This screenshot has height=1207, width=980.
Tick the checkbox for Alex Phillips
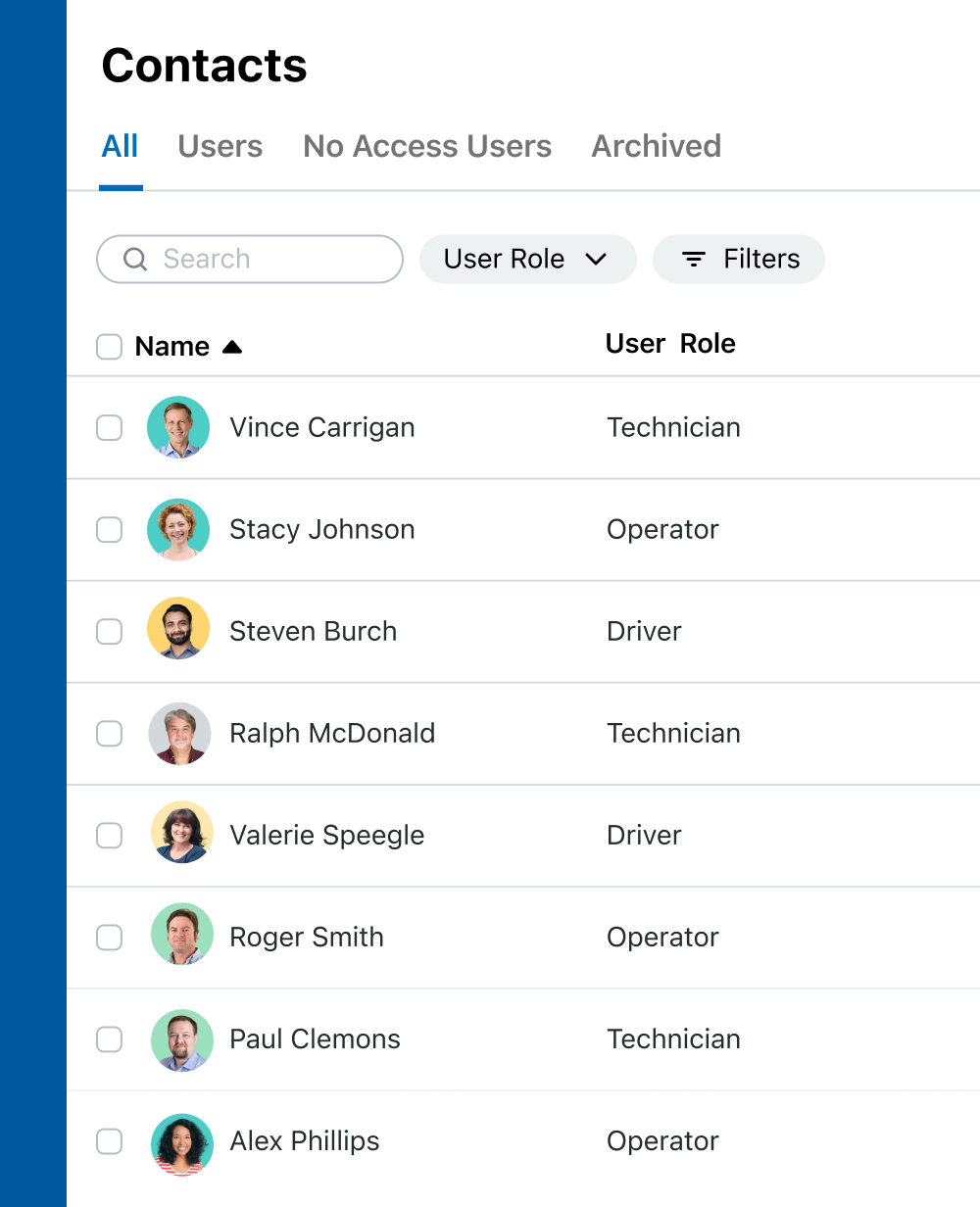pyautogui.click(x=109, y=1140)
